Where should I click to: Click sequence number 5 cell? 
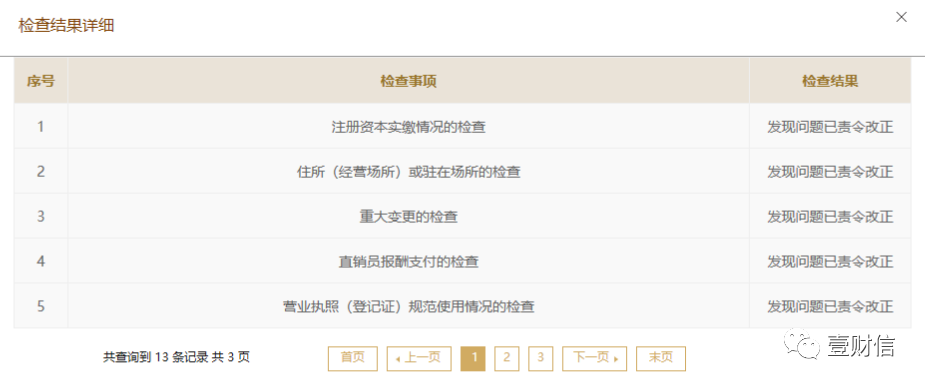coord(41,306)
